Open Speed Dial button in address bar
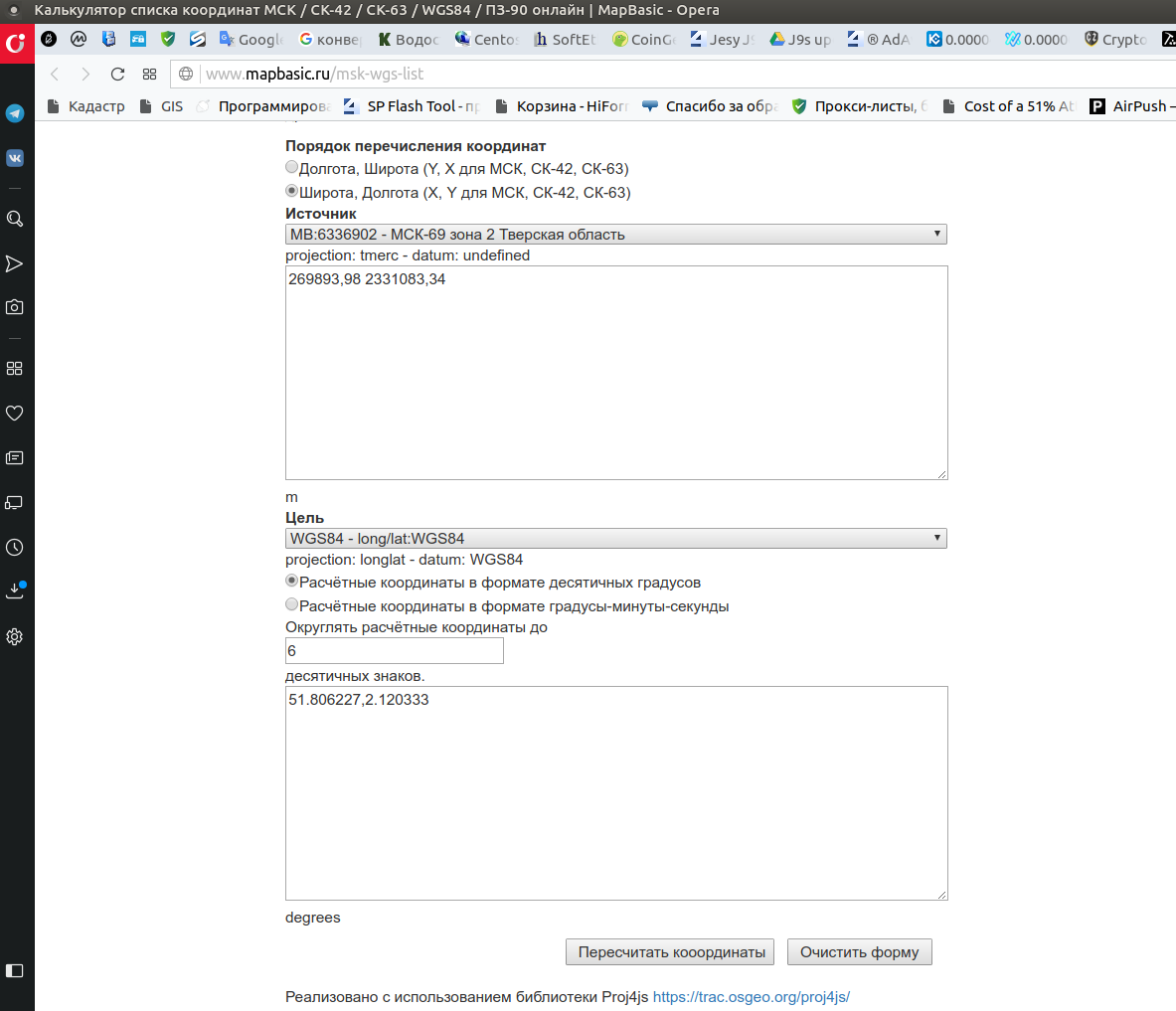Viewport: 1176px width, 1011px height. coord(149,74)
